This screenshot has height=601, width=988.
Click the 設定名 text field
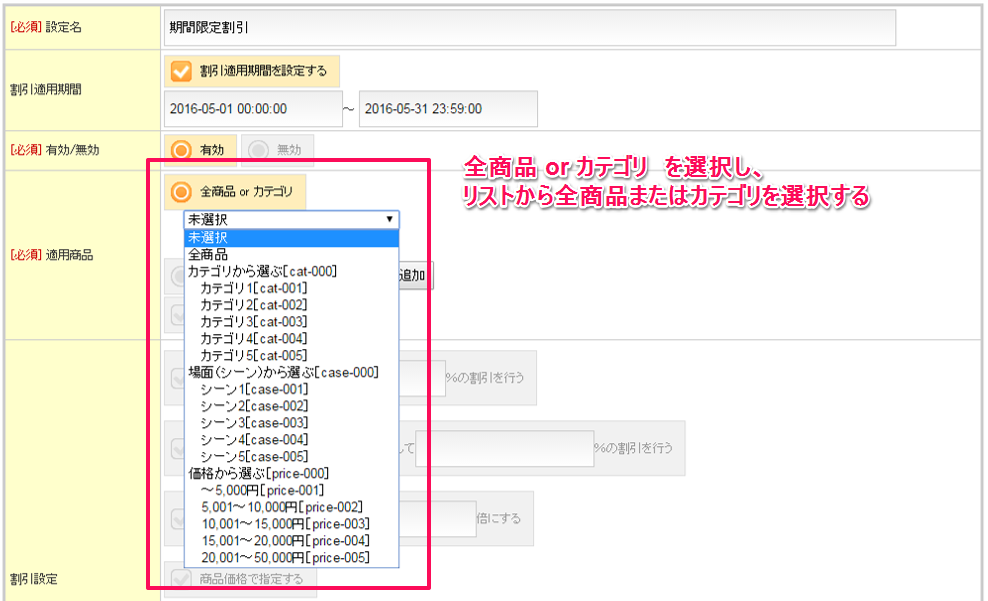(x=530, y=28)
